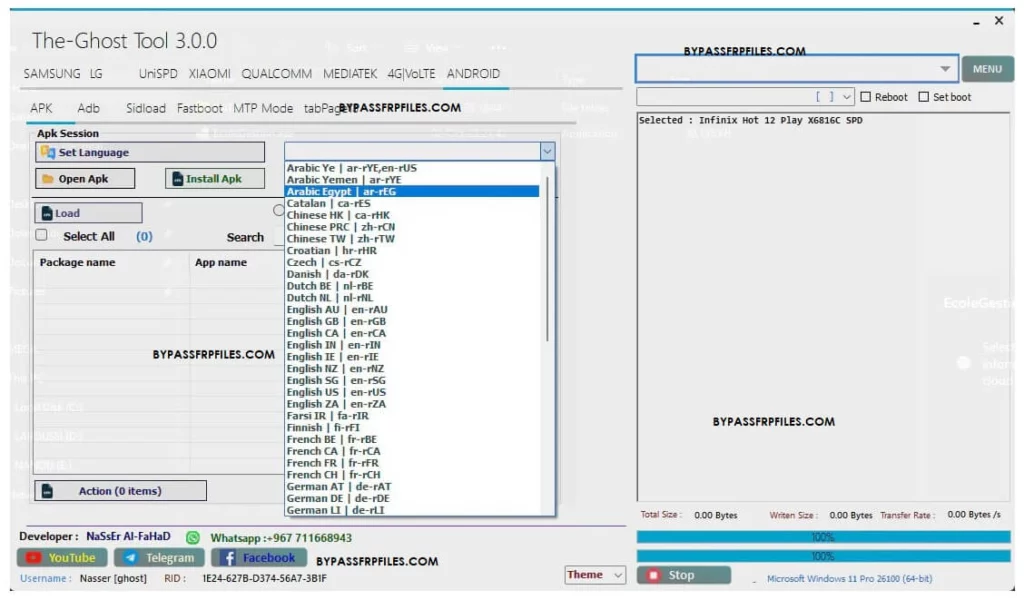Select the radio button near Load
Viewport: 1024px width, 600px height.
click(279, 210)
